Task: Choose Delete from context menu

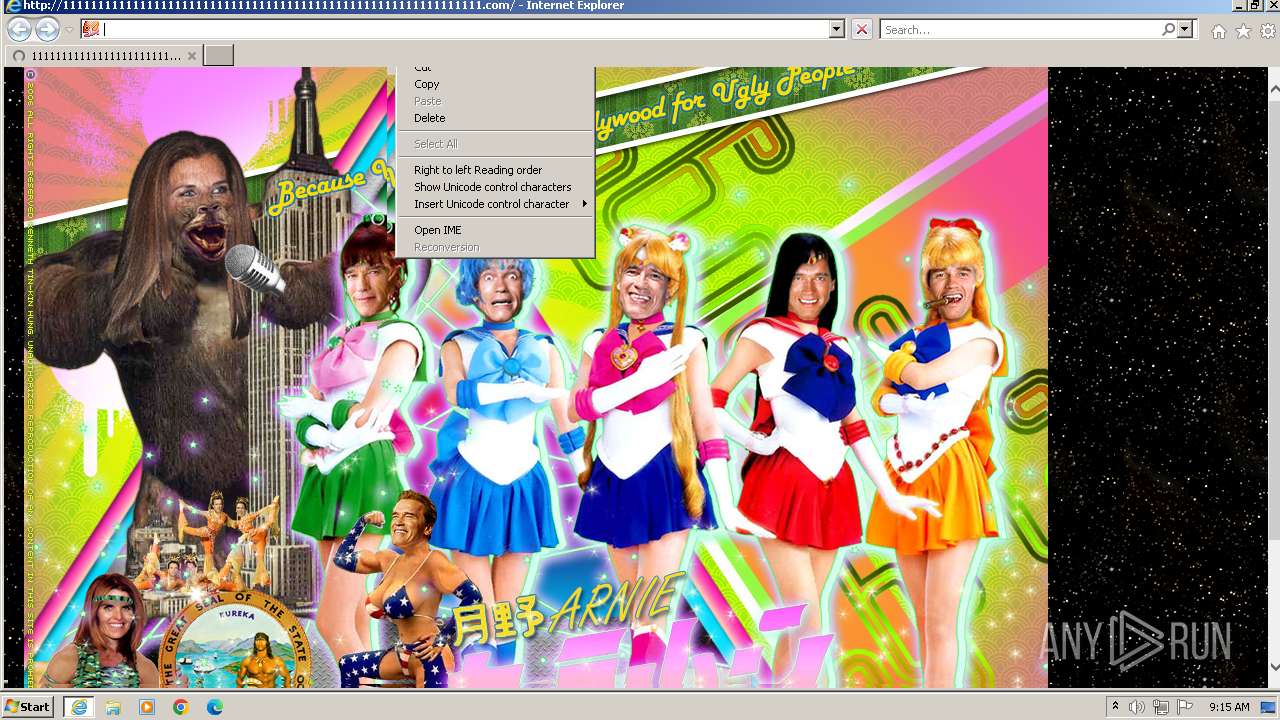Action: [x=496, y=118]
